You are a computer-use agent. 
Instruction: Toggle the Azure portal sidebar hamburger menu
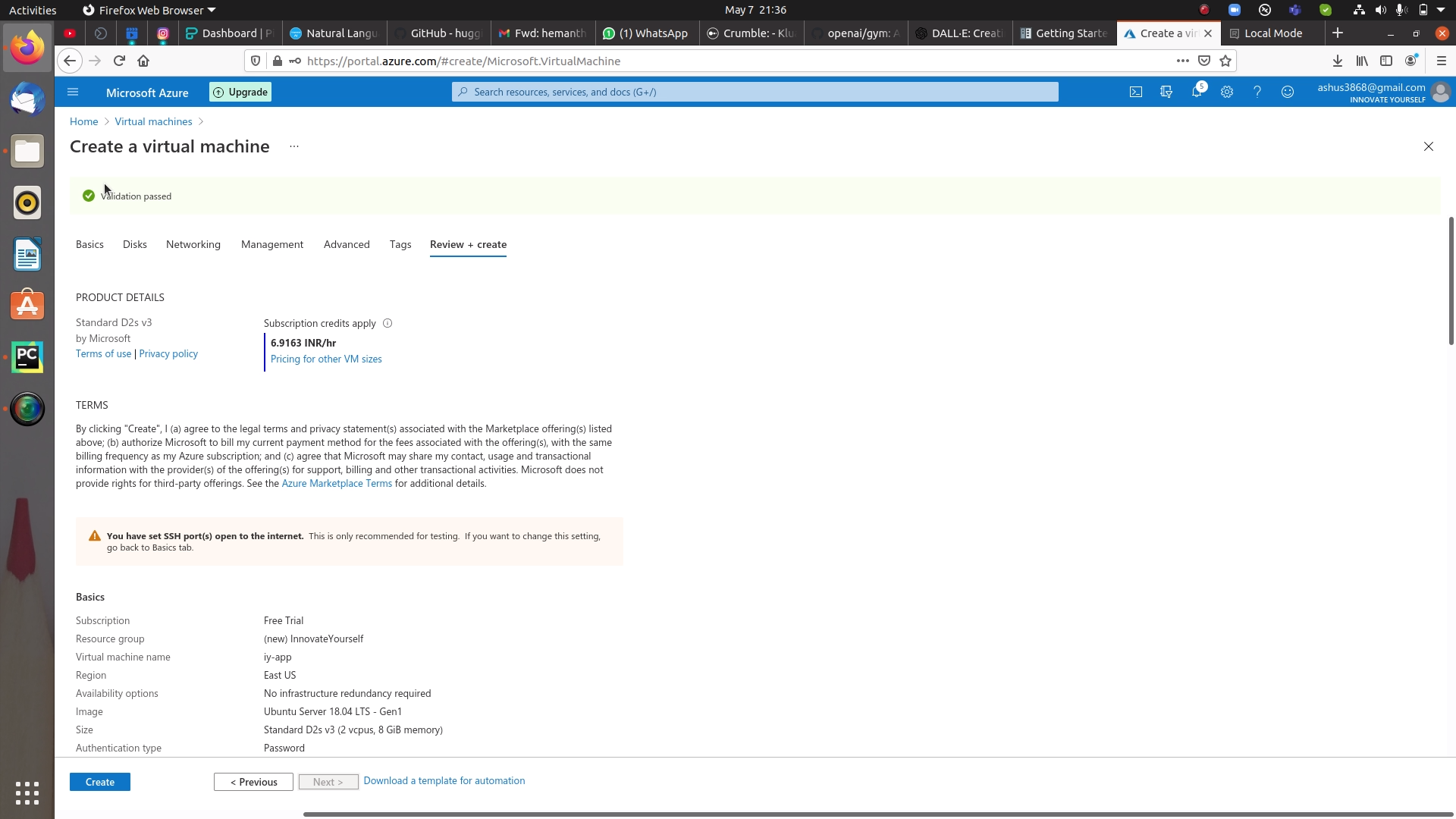click(x=73, y=92)
